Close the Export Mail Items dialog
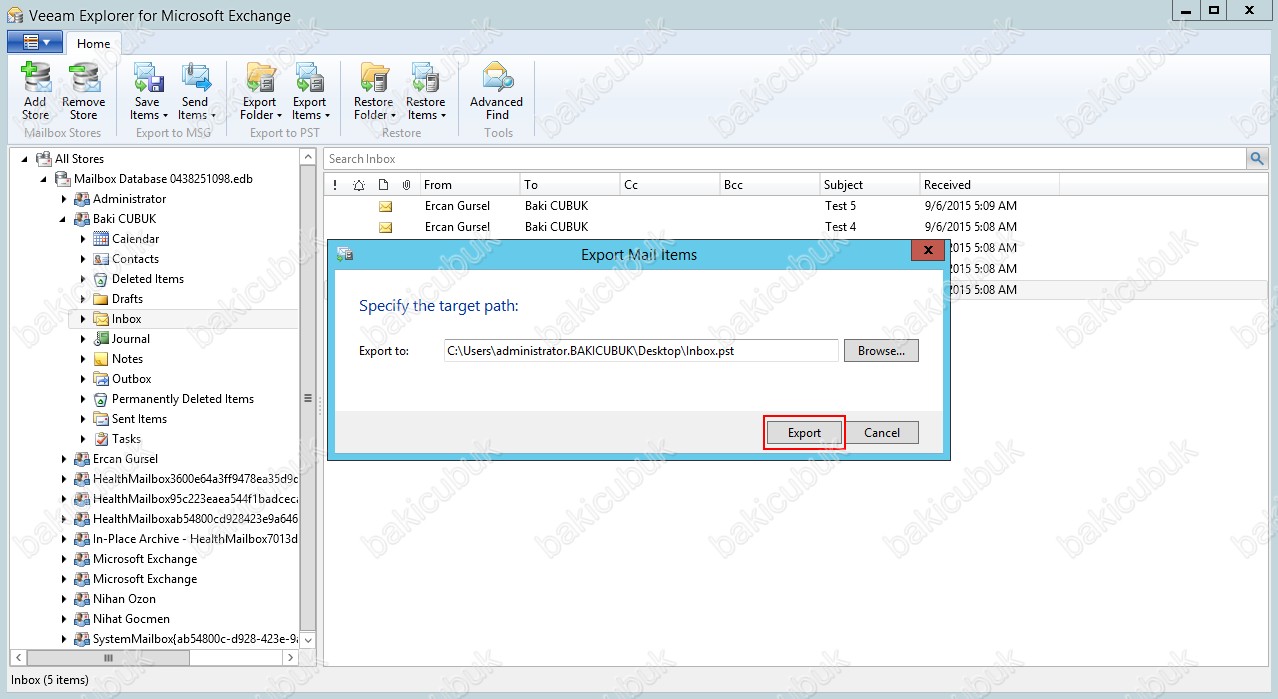 [928, 250]
